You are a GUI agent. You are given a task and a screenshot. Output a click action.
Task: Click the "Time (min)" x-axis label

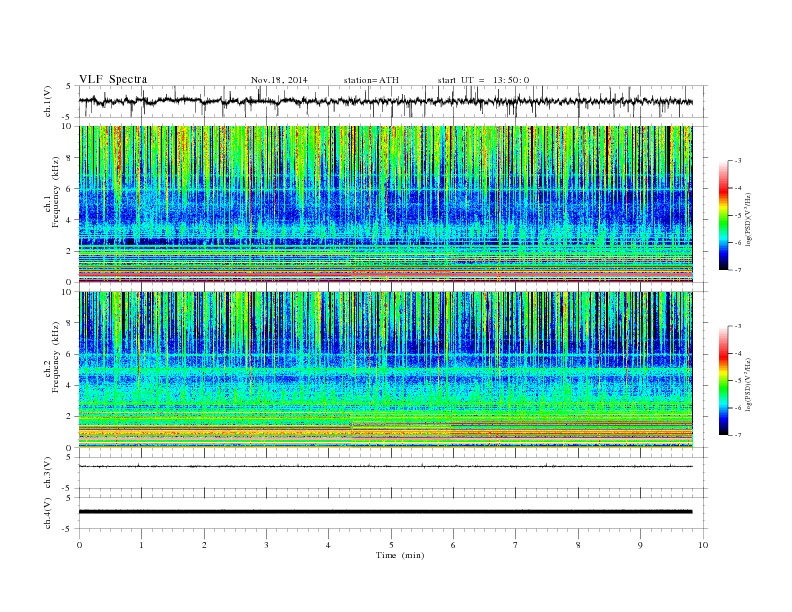(x=400, y=555)
